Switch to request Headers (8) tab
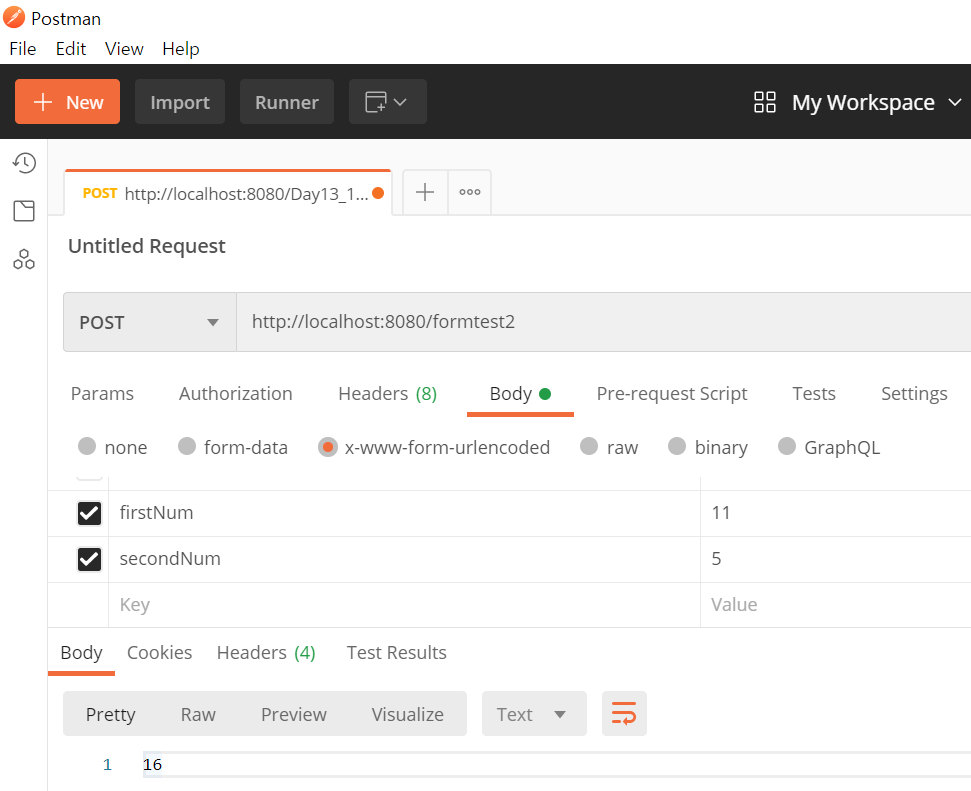The image size is (971, 791). (x=388, y=393)
